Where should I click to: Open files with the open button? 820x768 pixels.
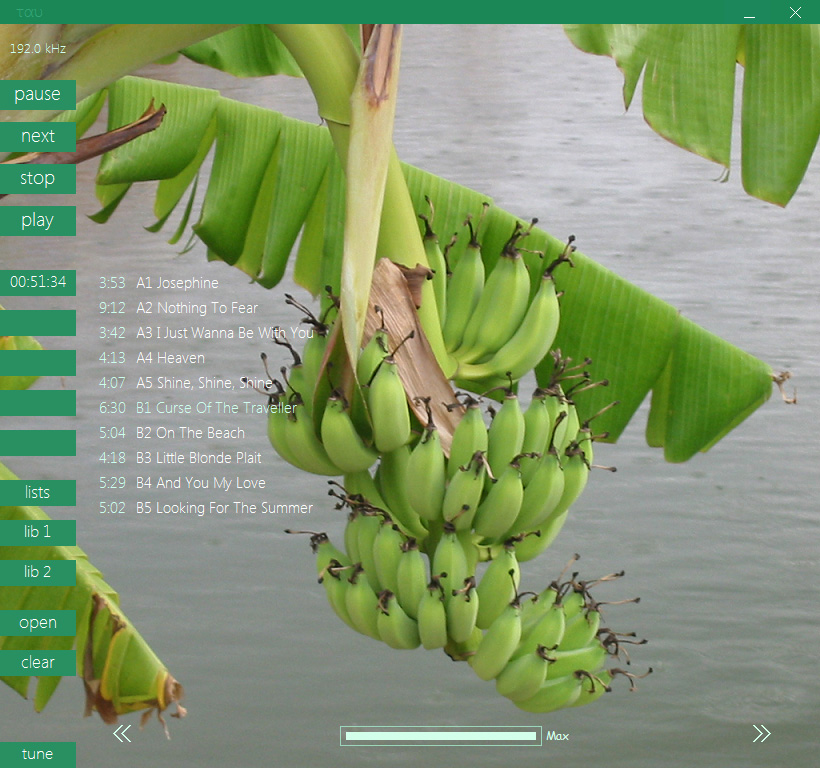(x=38, y=623)
